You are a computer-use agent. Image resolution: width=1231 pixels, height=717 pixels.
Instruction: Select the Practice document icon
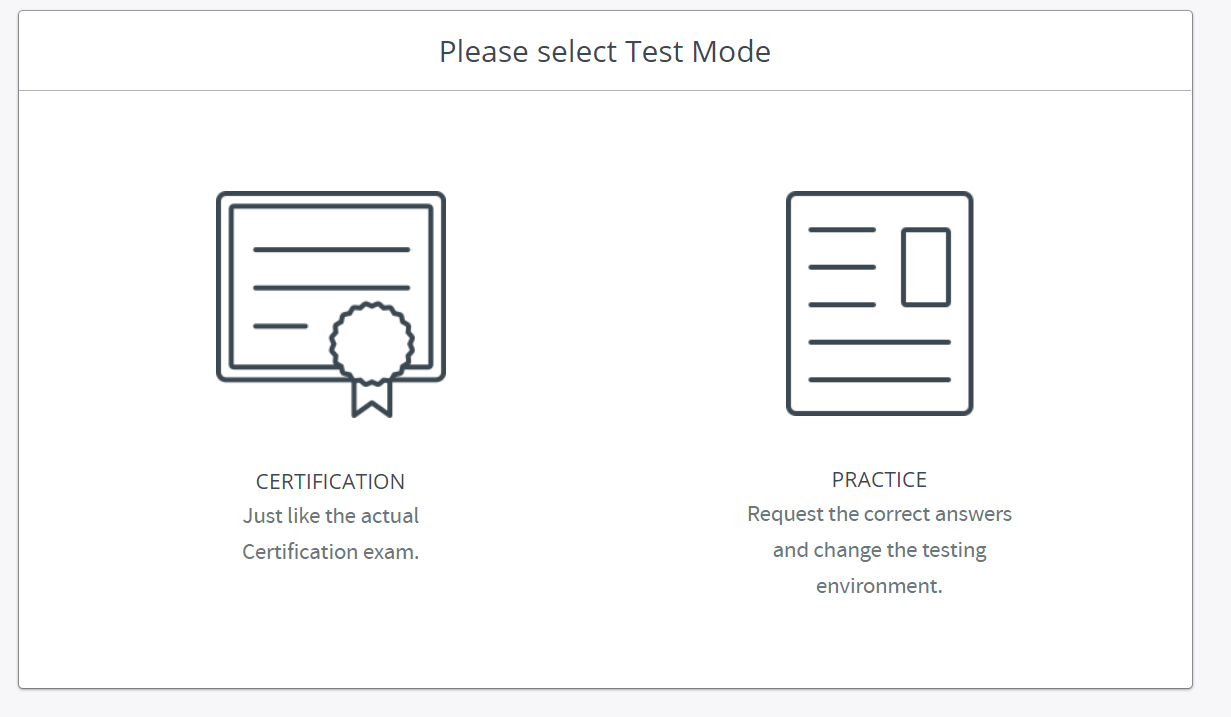879,303
